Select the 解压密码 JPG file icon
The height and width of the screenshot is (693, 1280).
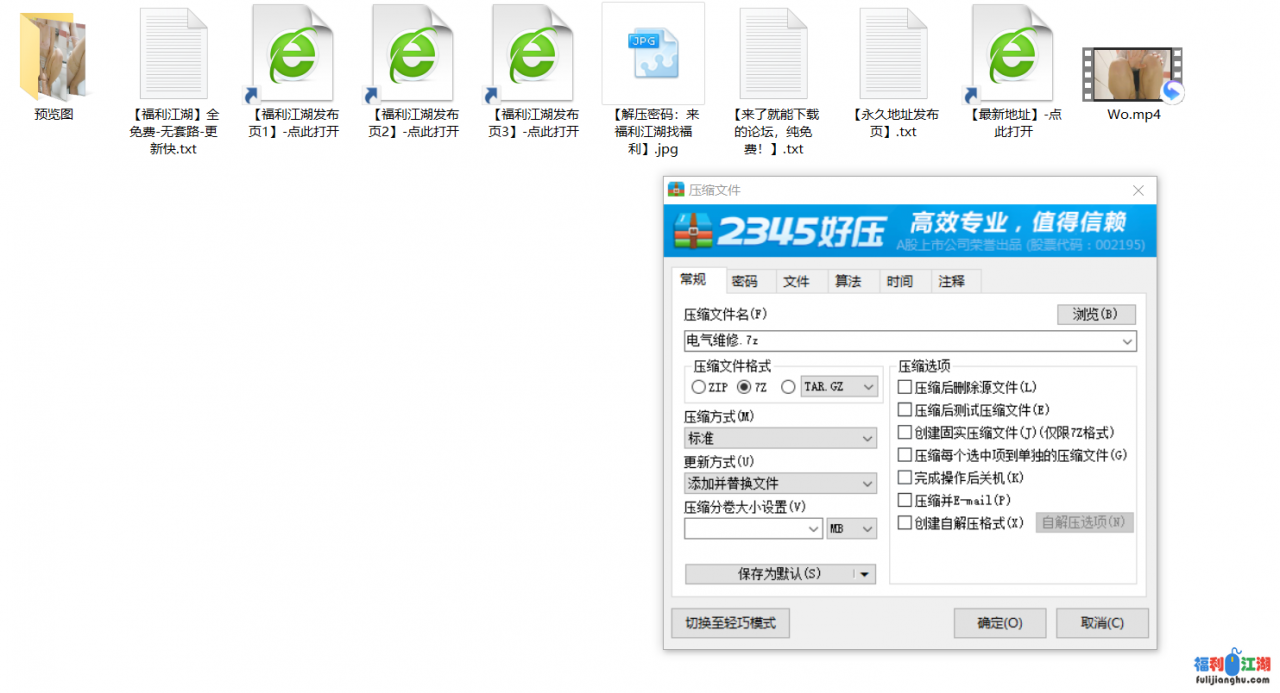[653, 54]
